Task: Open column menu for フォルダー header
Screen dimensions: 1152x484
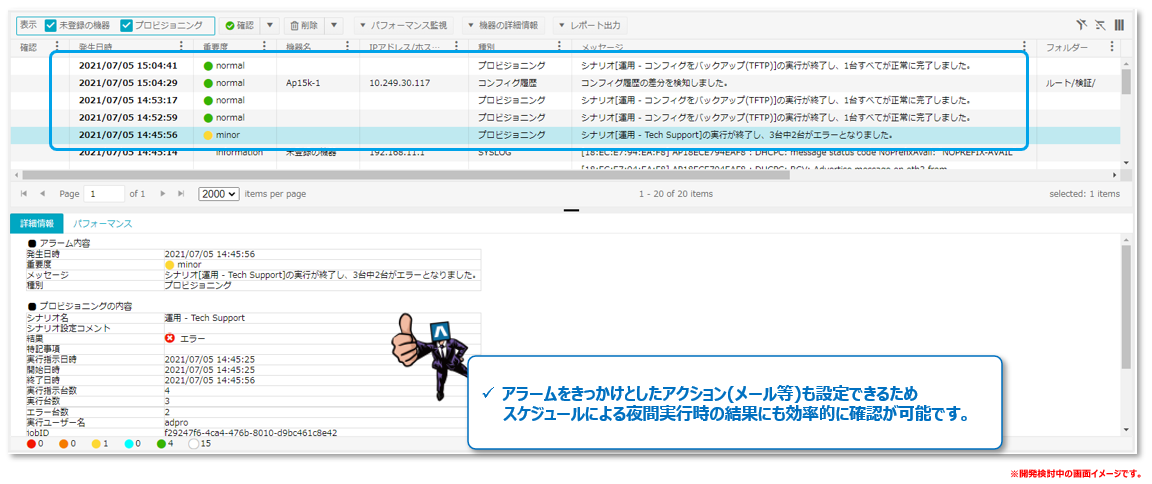Action: point(1111,46)
